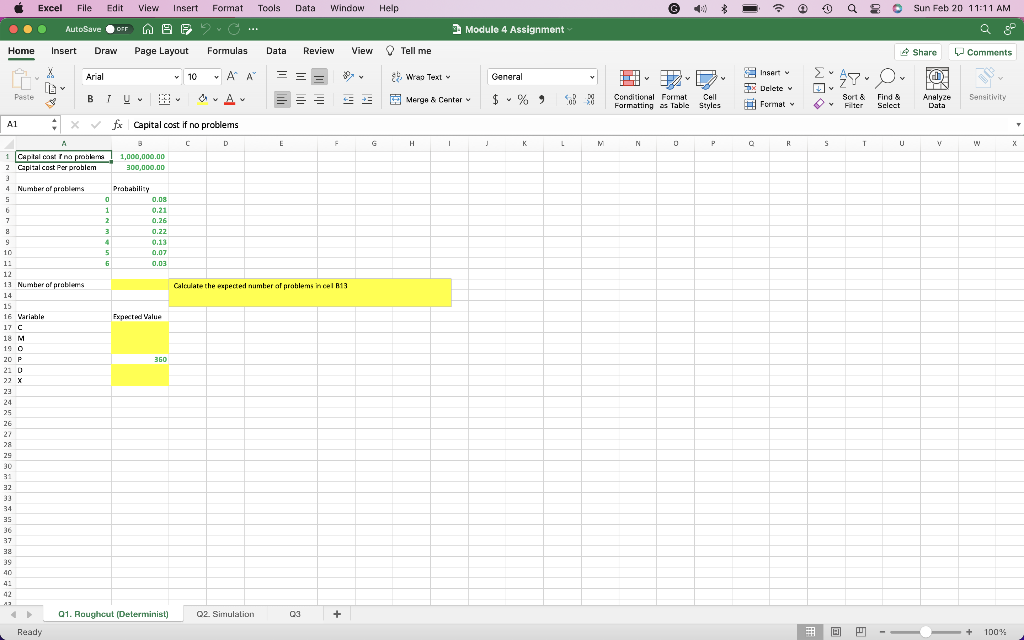The height and width of the screenshot is (640, 1024).
Task: Toggle bold formatting
Action: point(91,101)
